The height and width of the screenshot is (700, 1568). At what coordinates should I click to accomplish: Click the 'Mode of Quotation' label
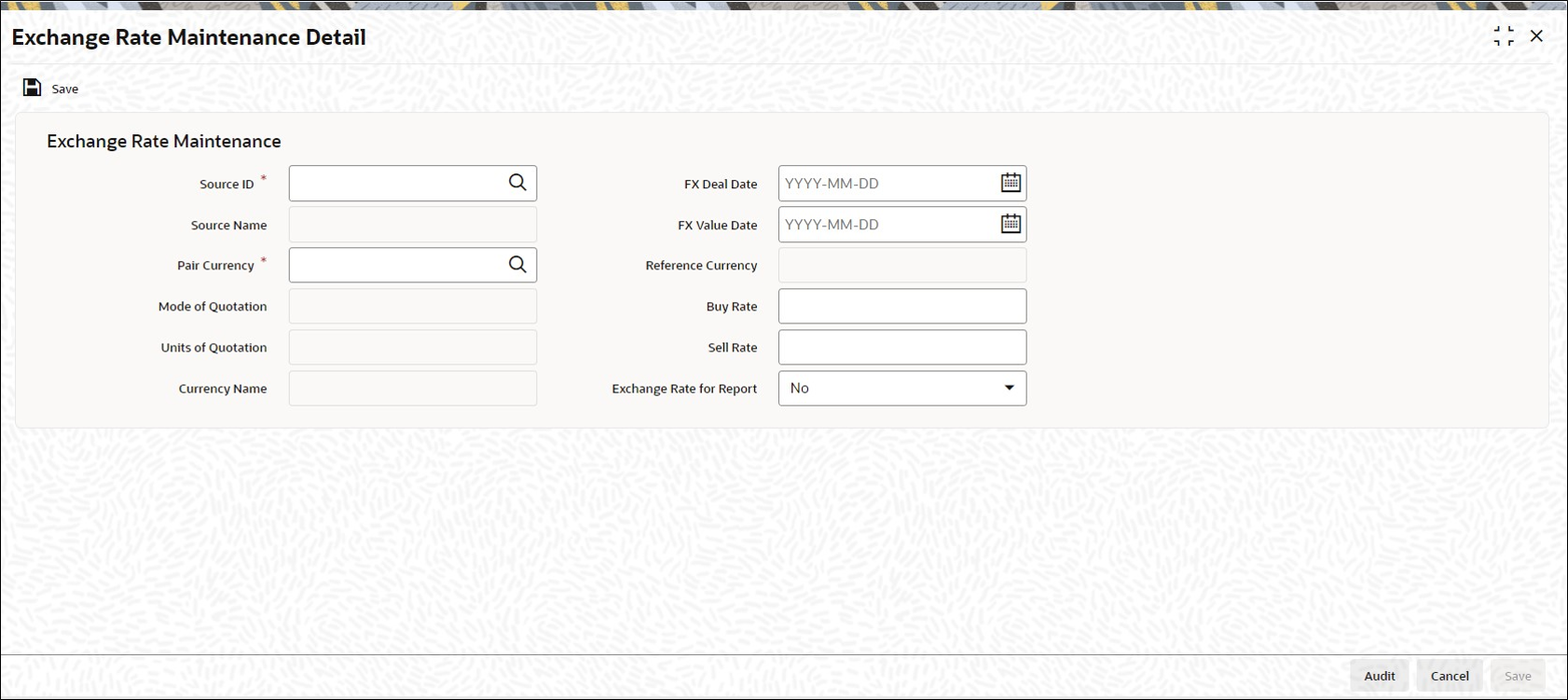coord(213,307)
